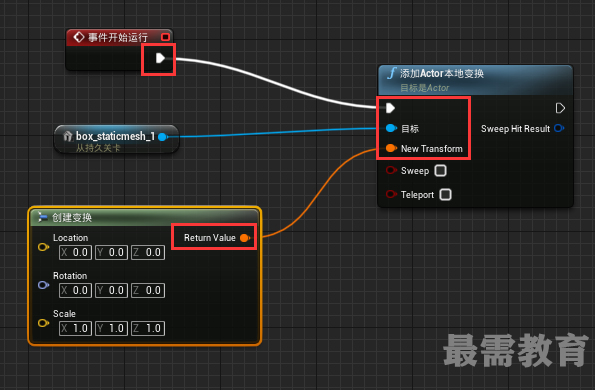Enable the Sweep checkbox
This screenshot has height=390, width=595.
[x=441, y=171]
